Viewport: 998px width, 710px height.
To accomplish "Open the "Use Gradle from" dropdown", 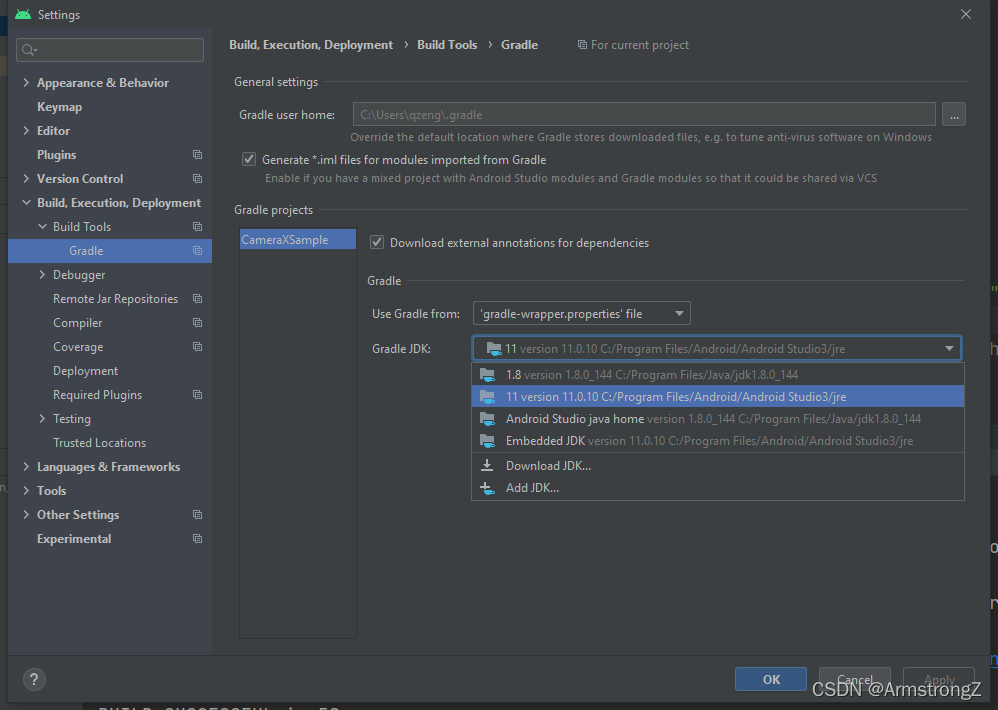I will tap(580, 312).
